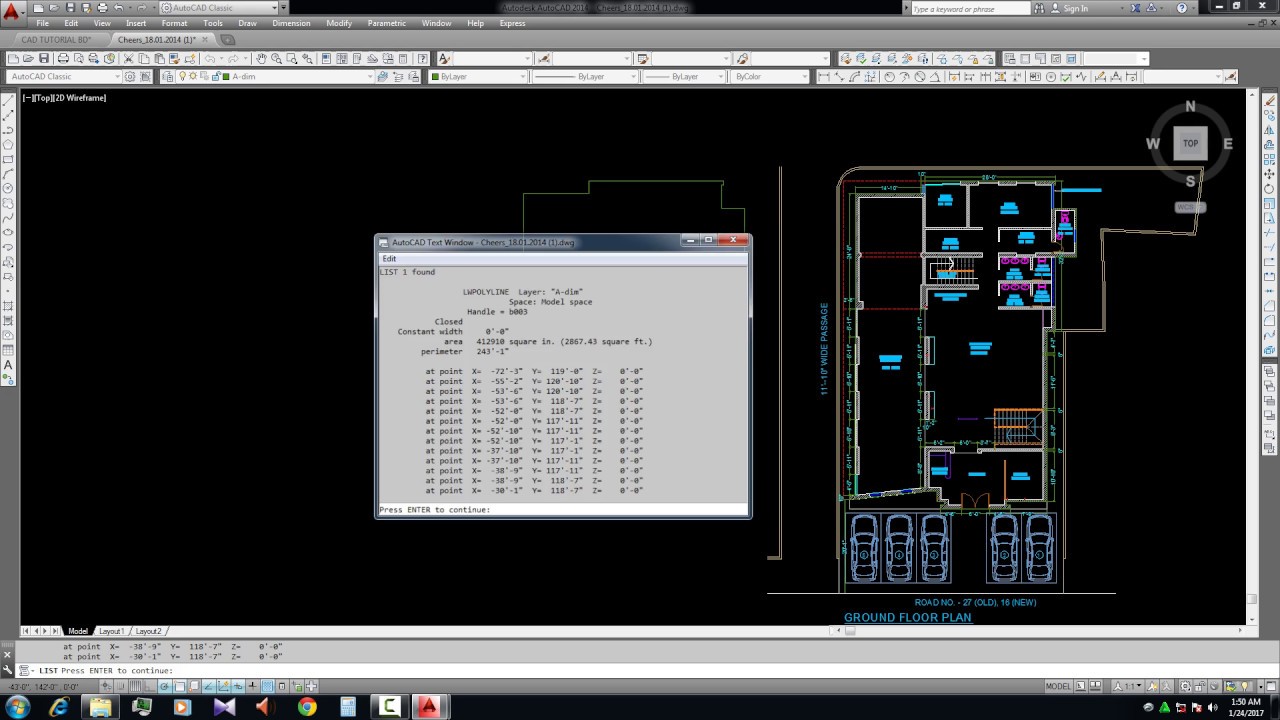Click the Radius dimension icon
Screen dimensions: 1280x720
(889, 76)
